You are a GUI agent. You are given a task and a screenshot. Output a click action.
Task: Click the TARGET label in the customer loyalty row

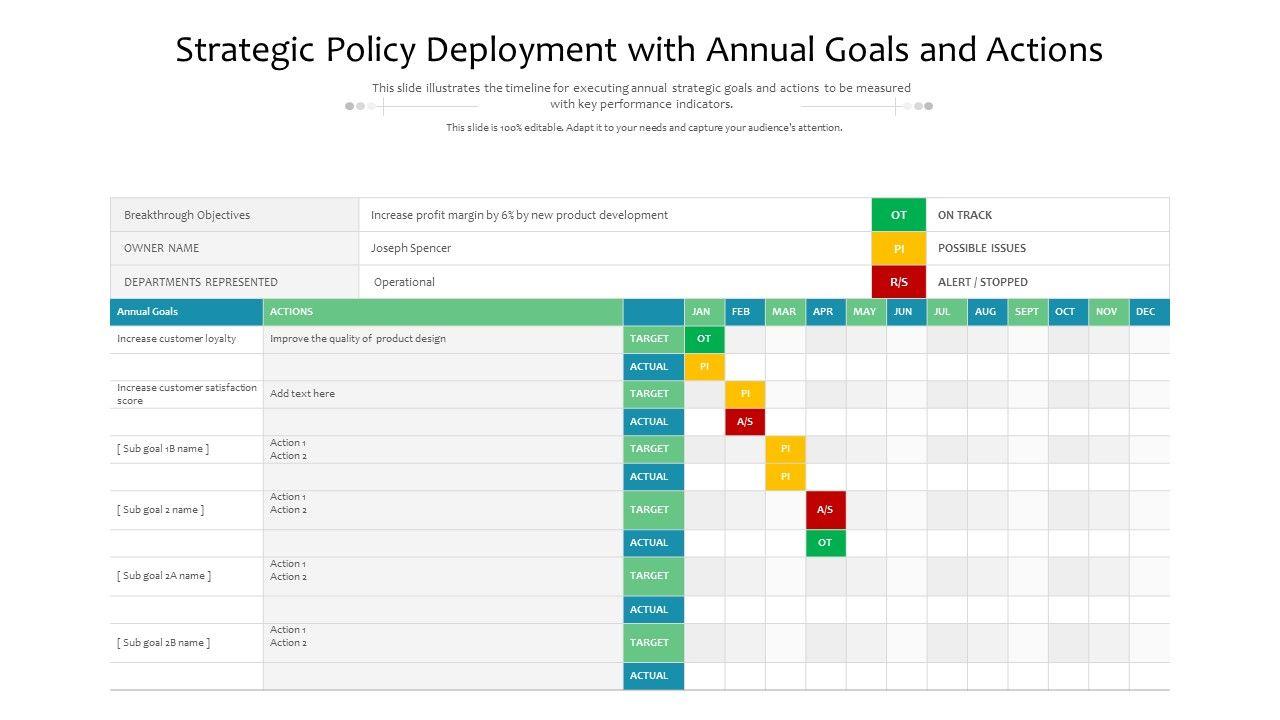click(x=654, y=339)
